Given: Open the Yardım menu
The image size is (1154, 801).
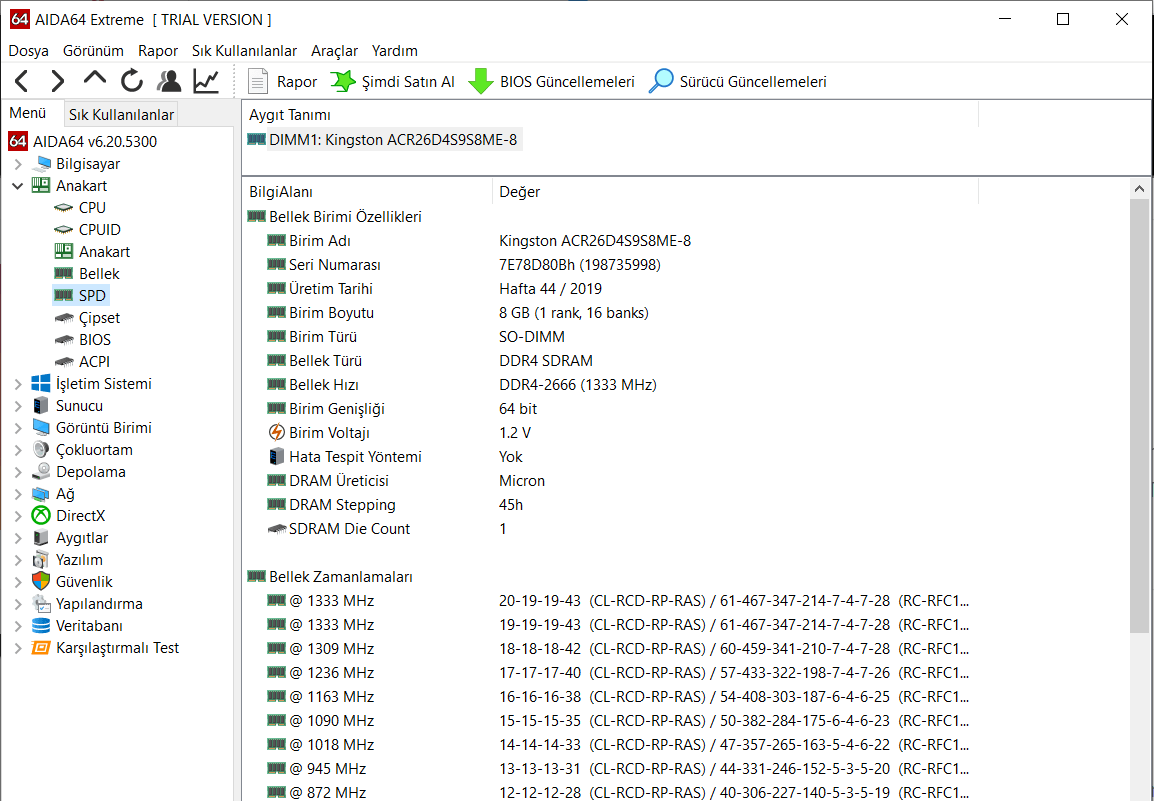Looking at the screenshot, I should pos(394,51).
